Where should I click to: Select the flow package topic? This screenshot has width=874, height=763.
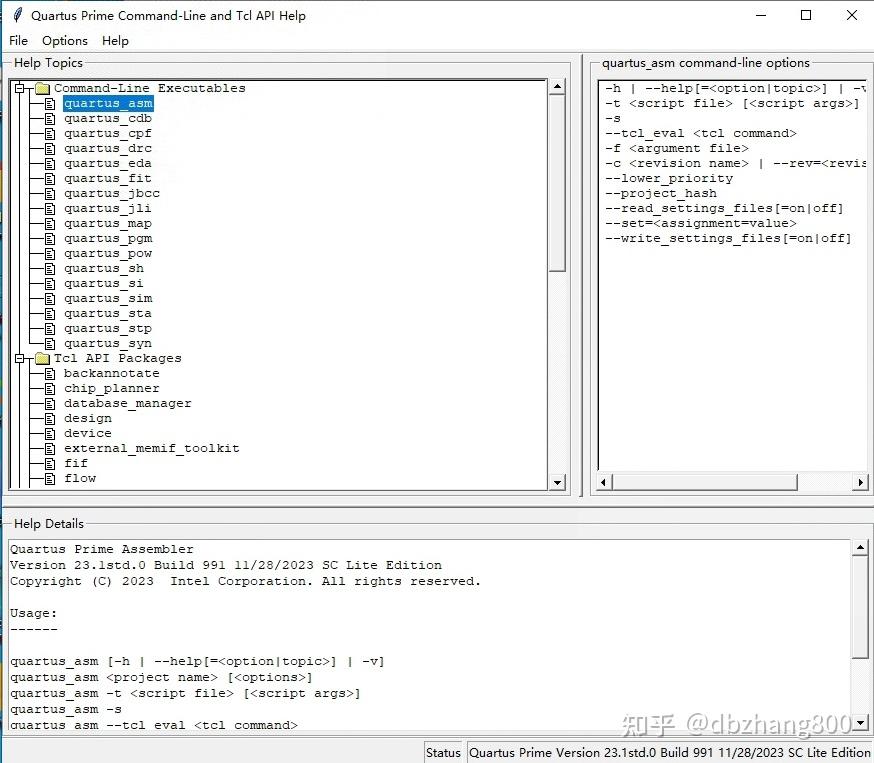pos(80,478)
